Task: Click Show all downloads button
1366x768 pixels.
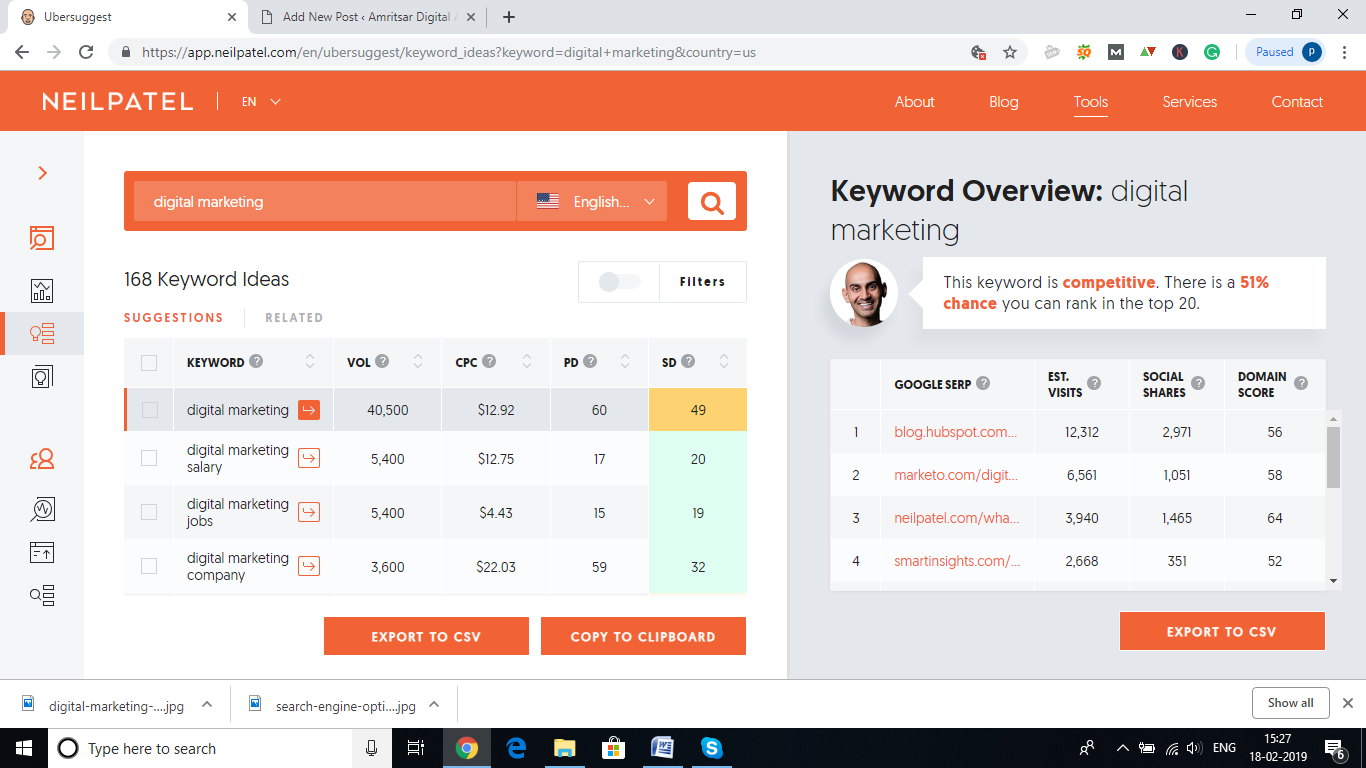Action: click(x=1290, y=703)
